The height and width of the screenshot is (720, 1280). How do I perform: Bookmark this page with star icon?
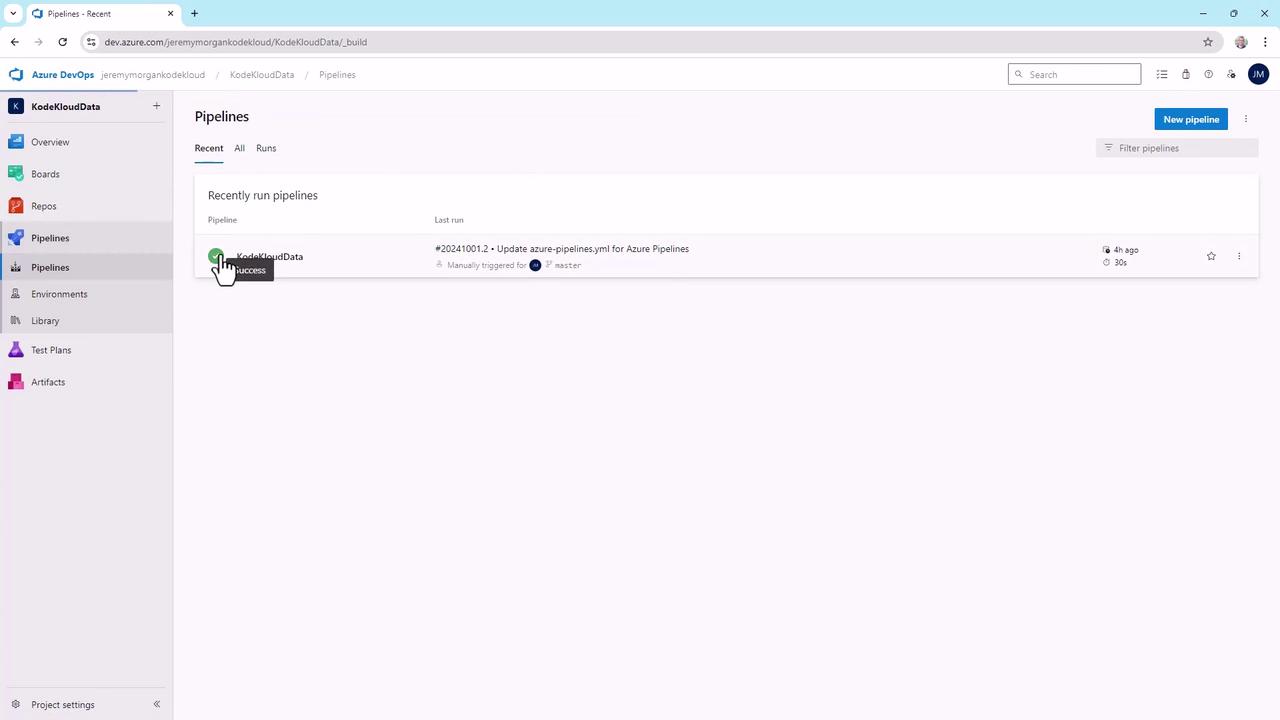(x=1208, y=42)
